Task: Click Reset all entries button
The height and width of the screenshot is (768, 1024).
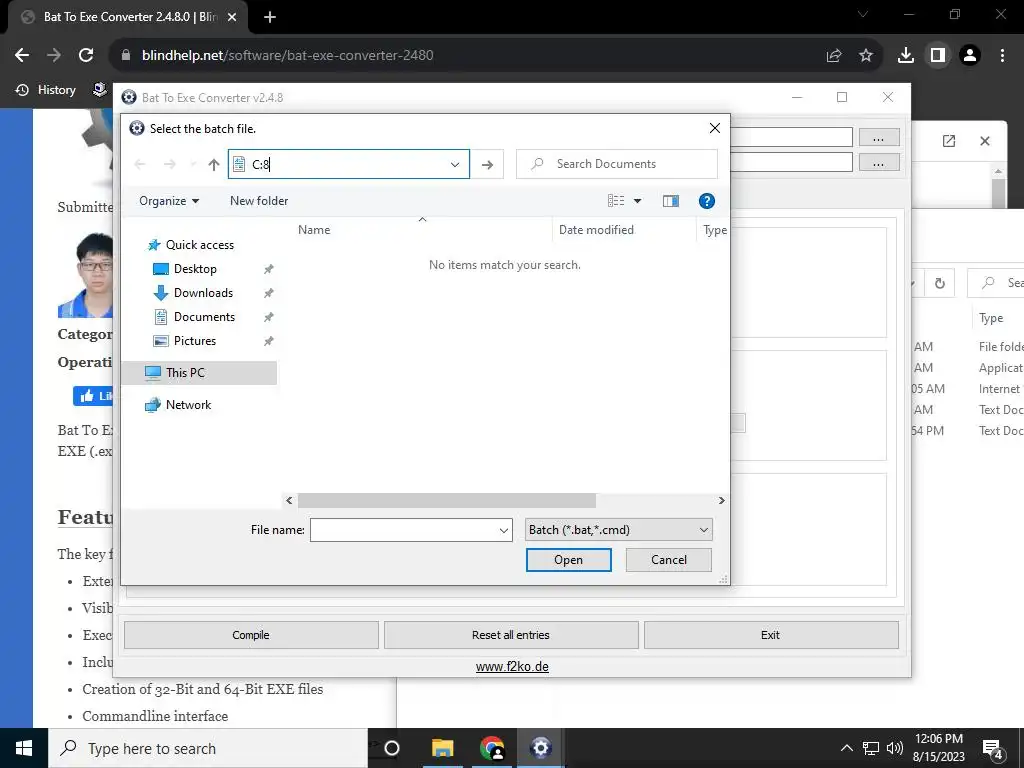Action: [511, 635]
